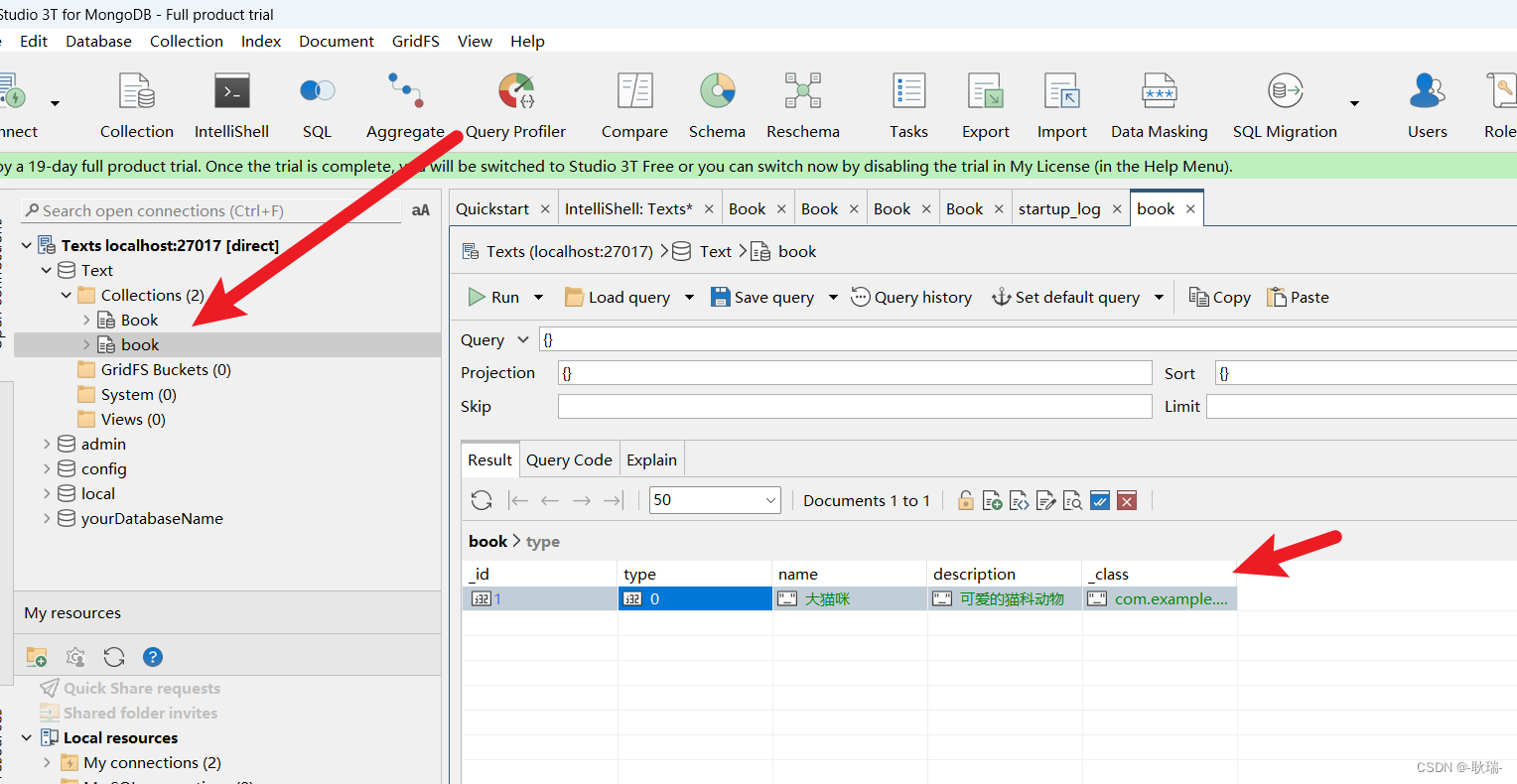Viewport: 1517px width, 784px height.
Task: Collapse the Collections (2) folder
Action: (x=67, y=295)
